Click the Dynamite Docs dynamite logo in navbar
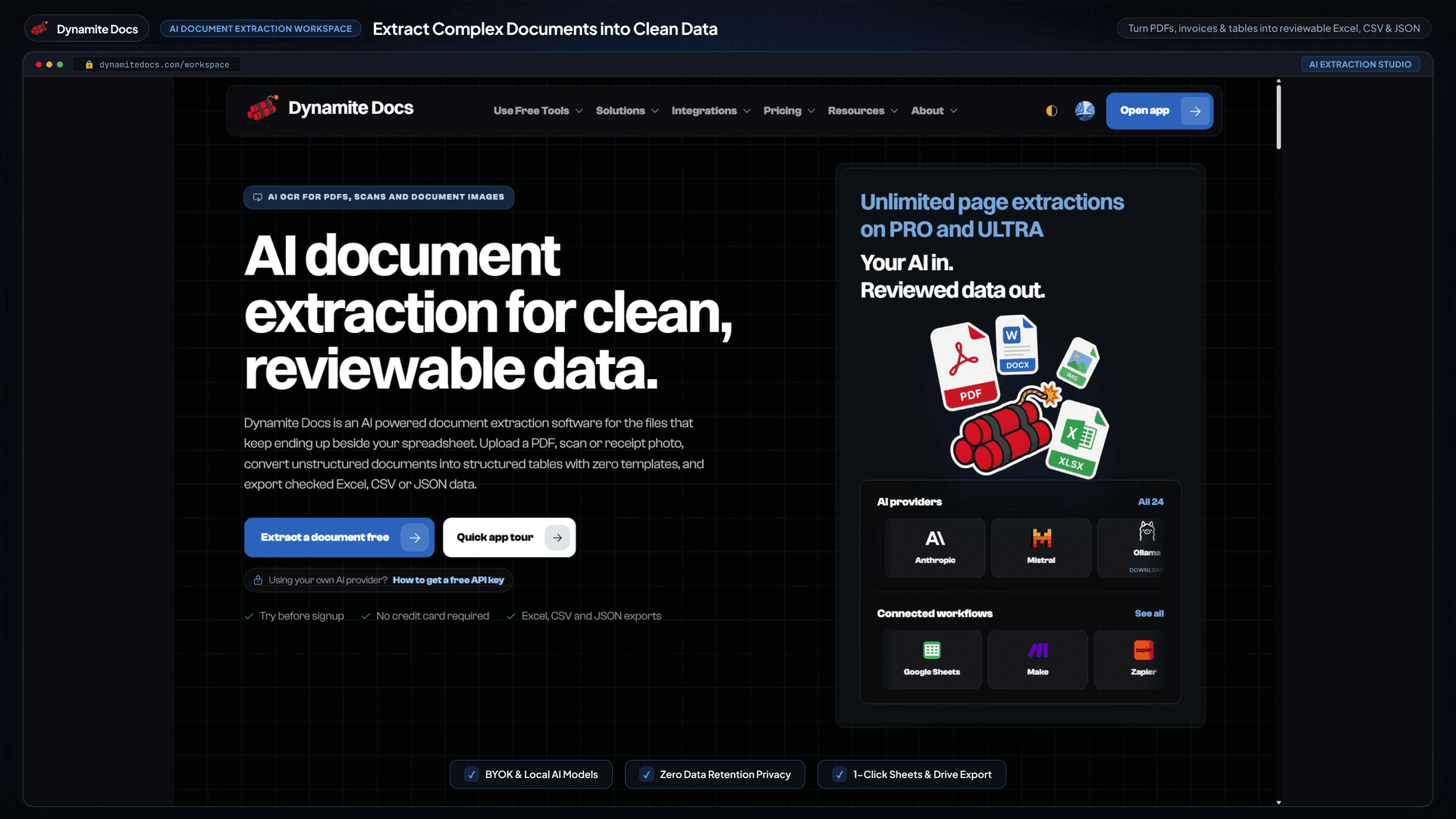This screenshot has height=819, width=1456. 262,108
